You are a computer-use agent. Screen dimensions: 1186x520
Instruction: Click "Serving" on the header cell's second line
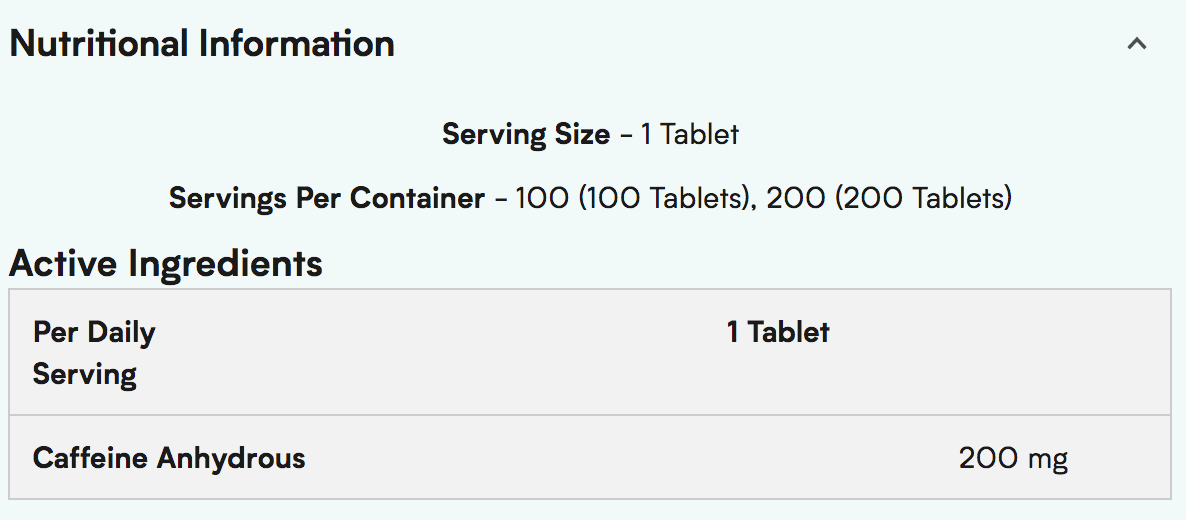point(85,375)
